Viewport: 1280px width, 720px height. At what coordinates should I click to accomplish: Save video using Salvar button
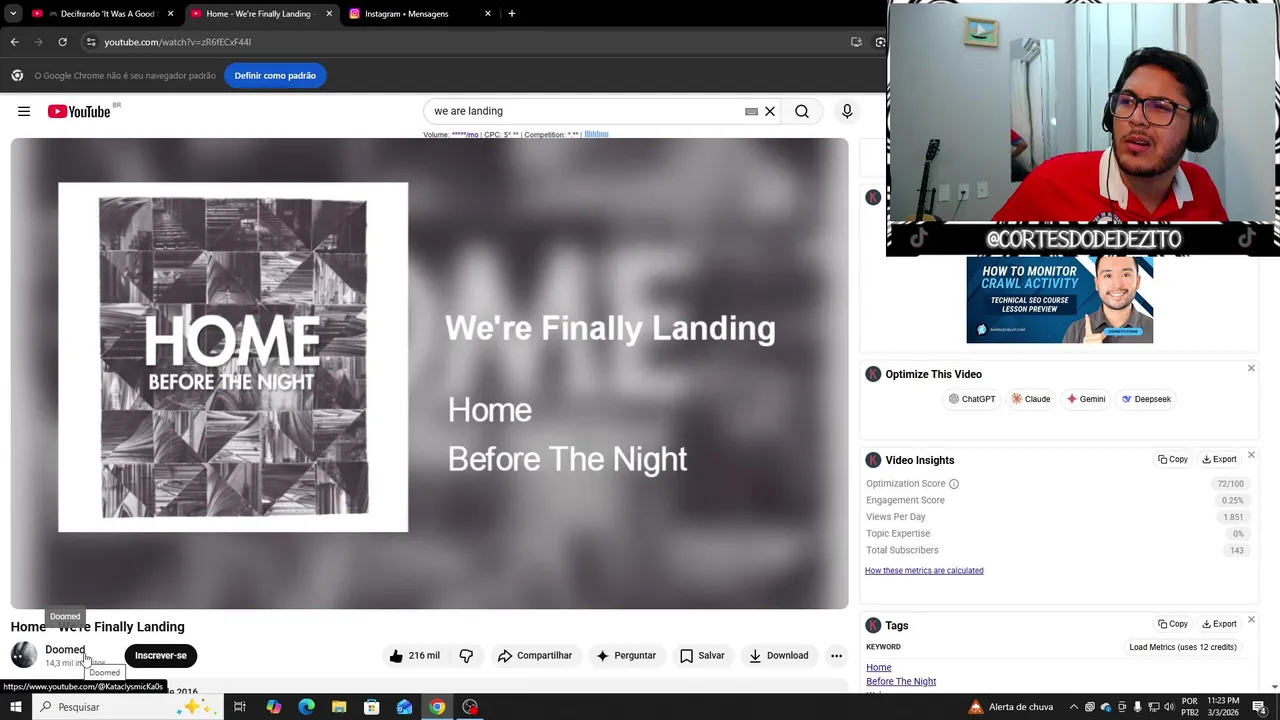point(702,656)
